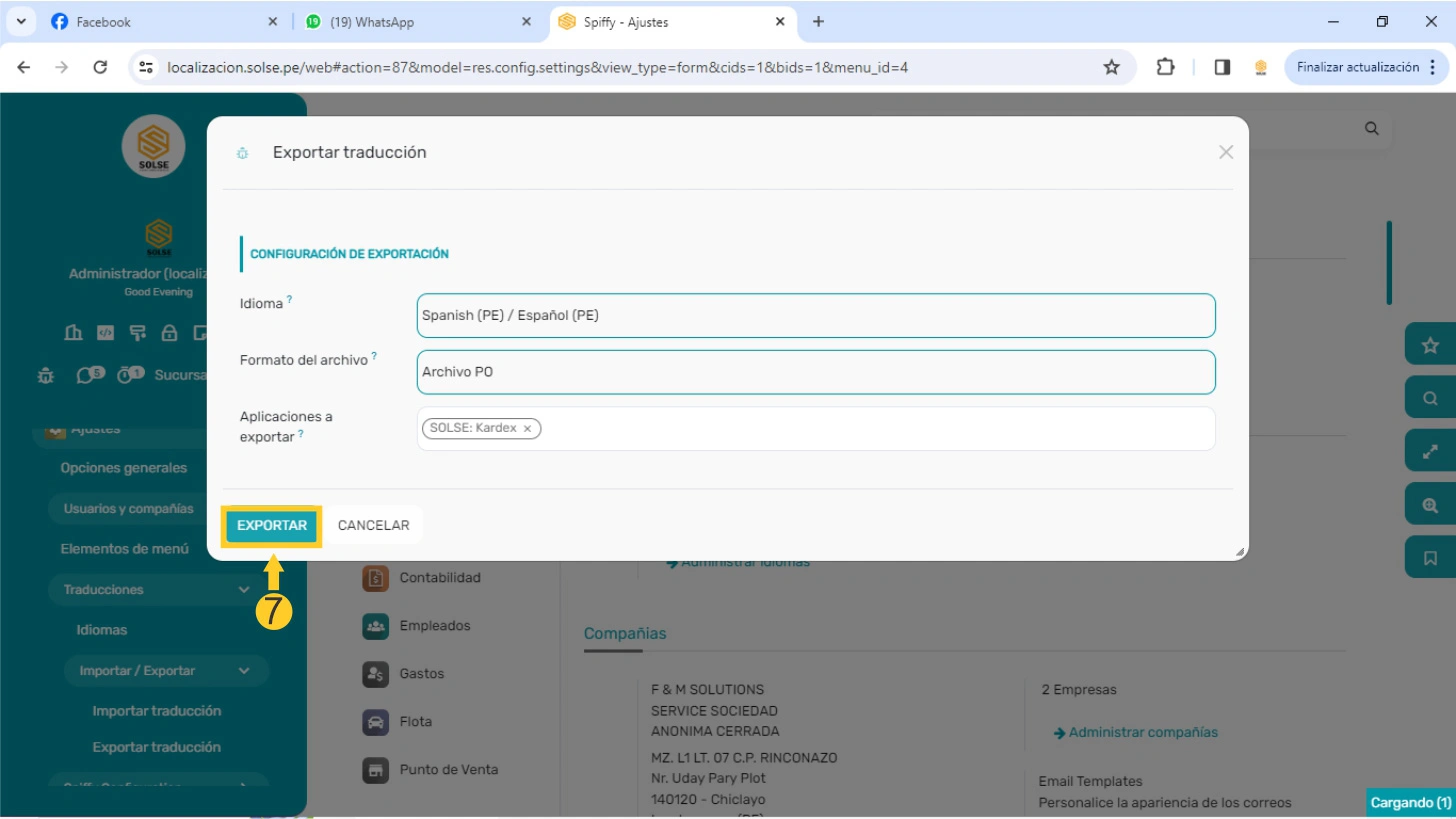Collapse the Traducciones menu section

244,590
